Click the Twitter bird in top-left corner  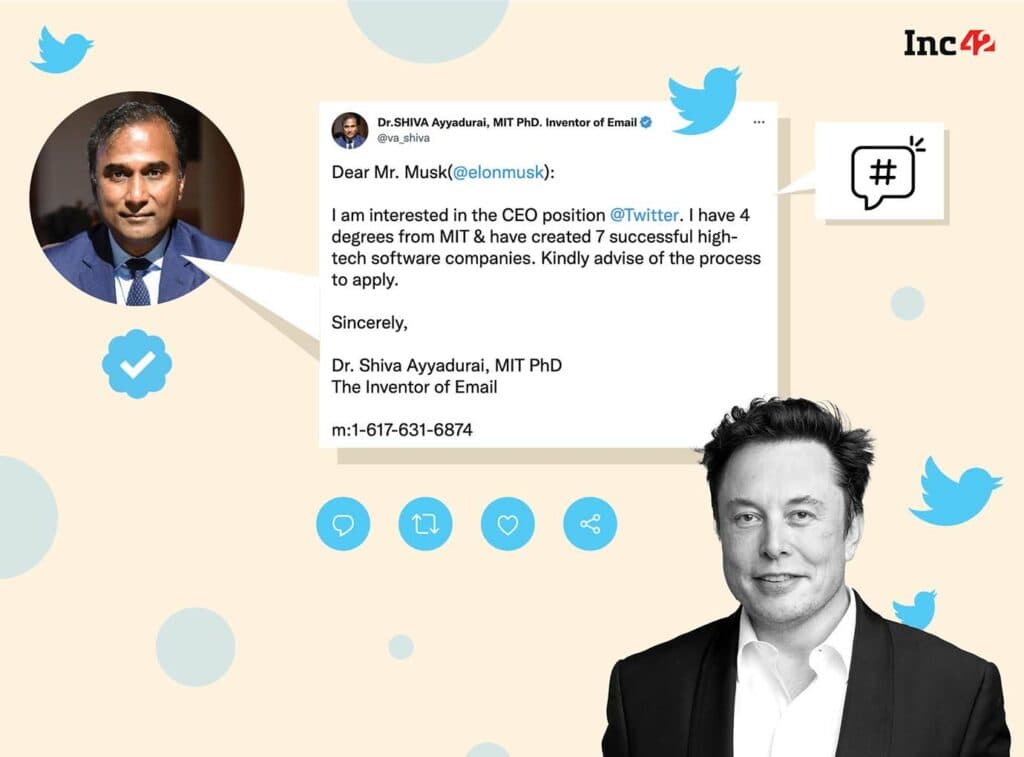click(x=61, y=50)
